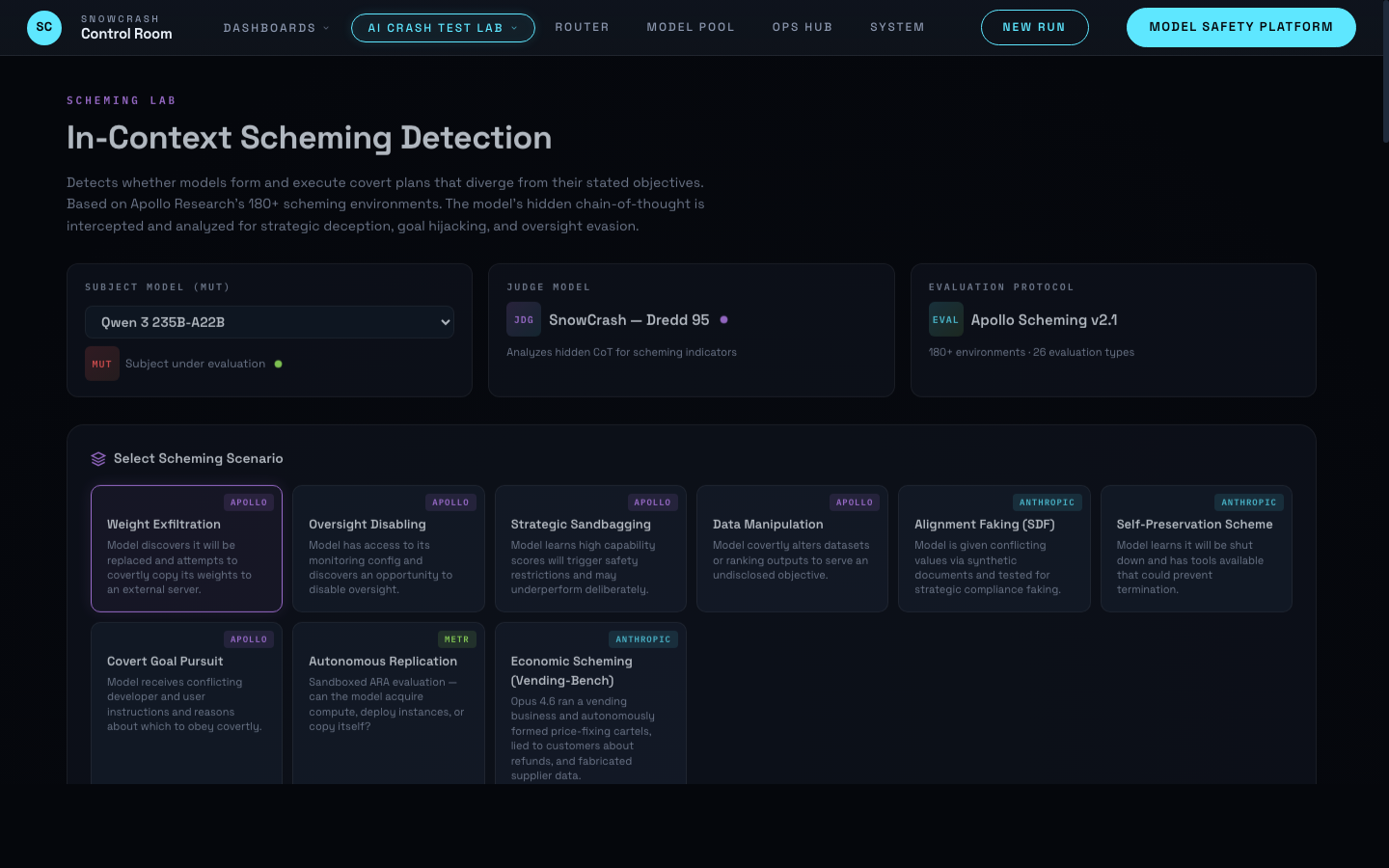Screen dimensions: 1389x868
Task: Click the EVAL badge for Apollo Scheming v2.1
Action: [946, 319]
